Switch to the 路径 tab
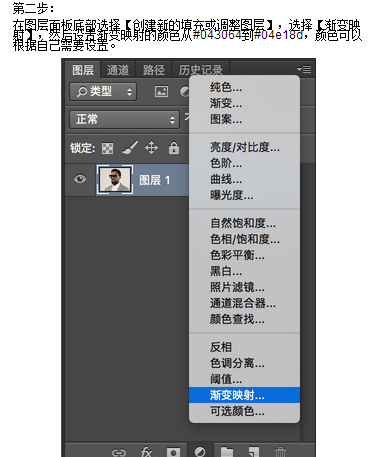 point(154,70)
